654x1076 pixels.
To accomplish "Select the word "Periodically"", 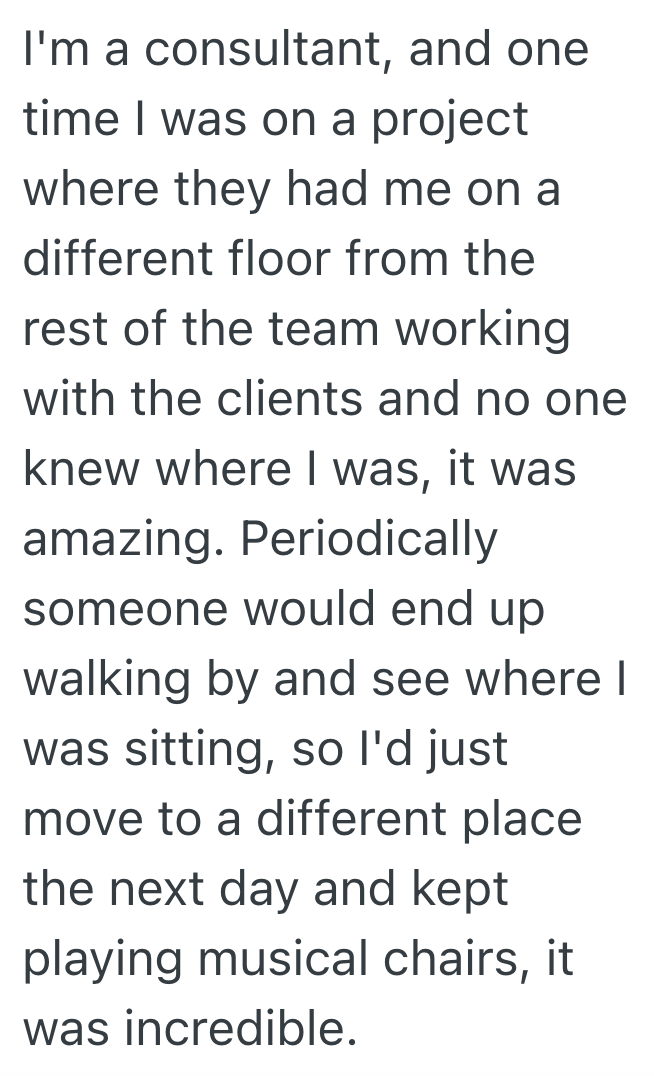I will point(369,540).
